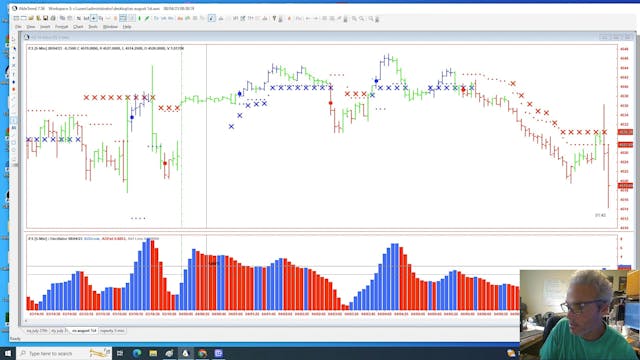The width and height of the screenshot is (640, 360).
Task: Toggle the highlighted window layout toolbar button
Action: (x=123, y=18)
